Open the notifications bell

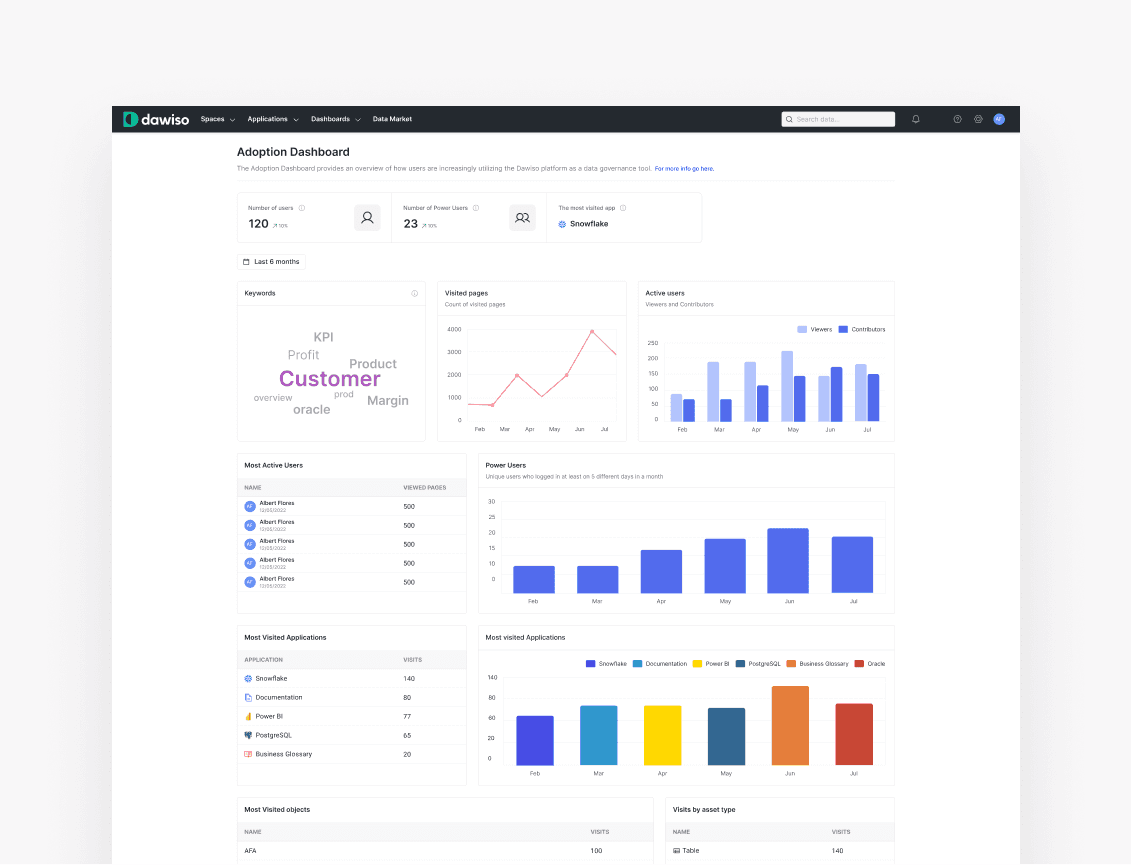(915, 119)
